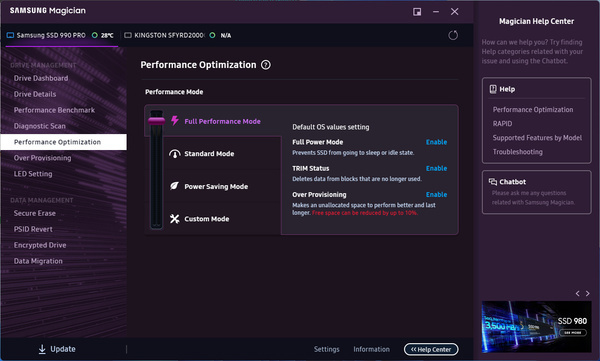Toggle the mini window mode icon
Viewport: 600px width, 361px height.
(x=417, y=12)
